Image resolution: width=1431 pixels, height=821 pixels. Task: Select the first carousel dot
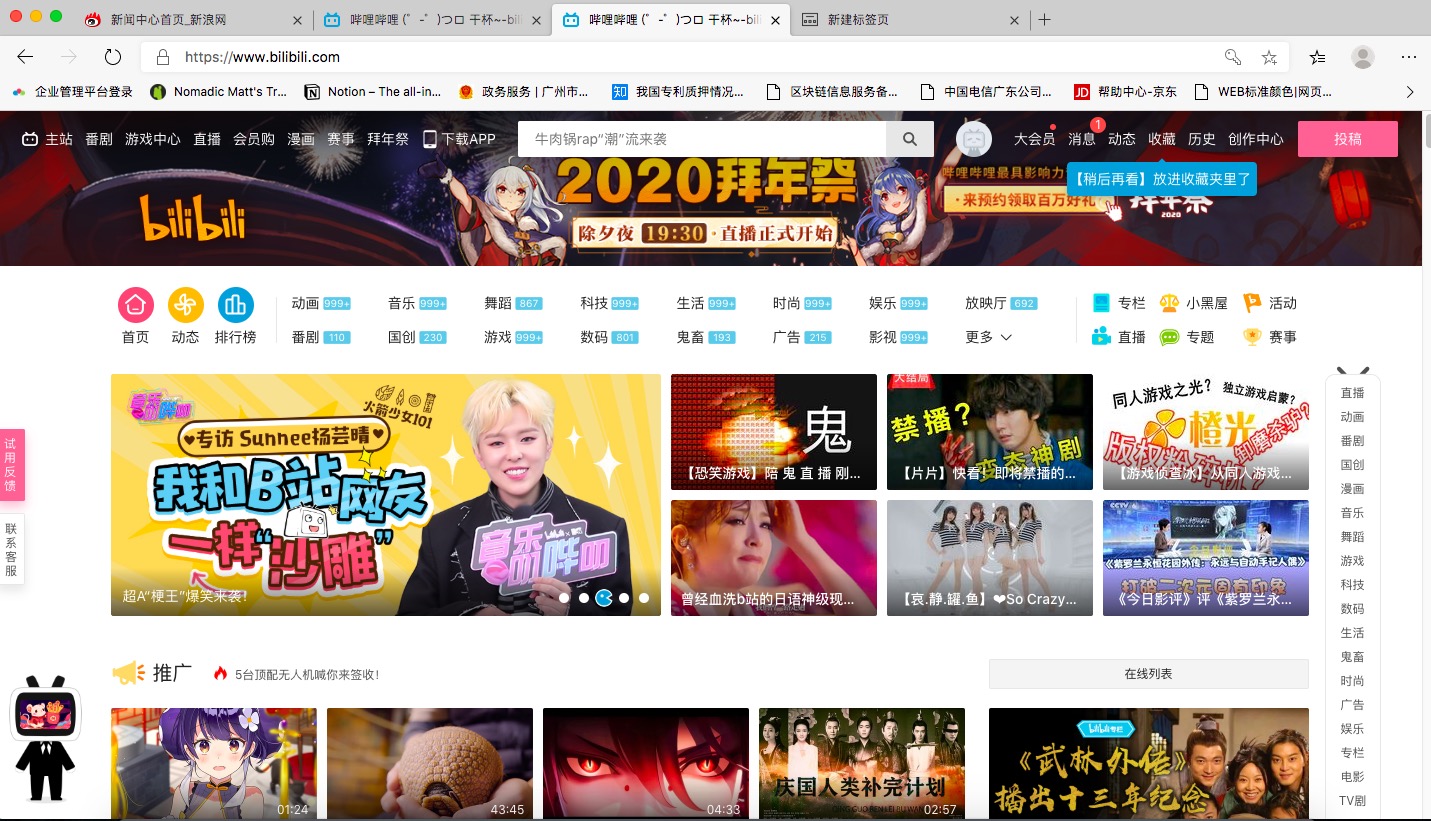click(564, 598)
